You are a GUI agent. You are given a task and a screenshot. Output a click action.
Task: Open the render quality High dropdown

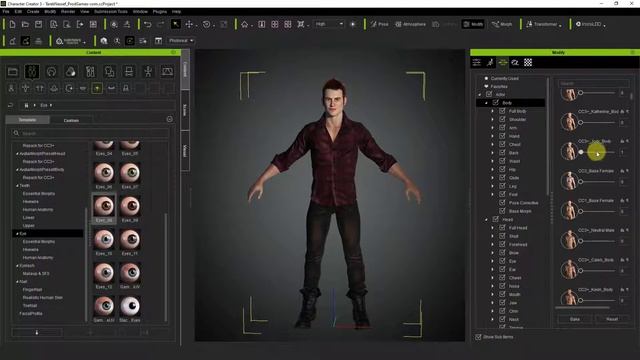329,24
